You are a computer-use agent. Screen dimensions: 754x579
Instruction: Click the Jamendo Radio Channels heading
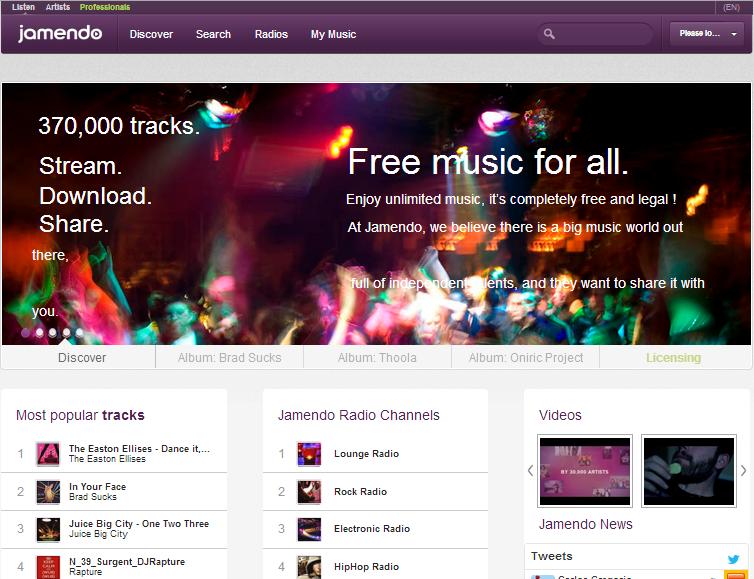[359, 415]
